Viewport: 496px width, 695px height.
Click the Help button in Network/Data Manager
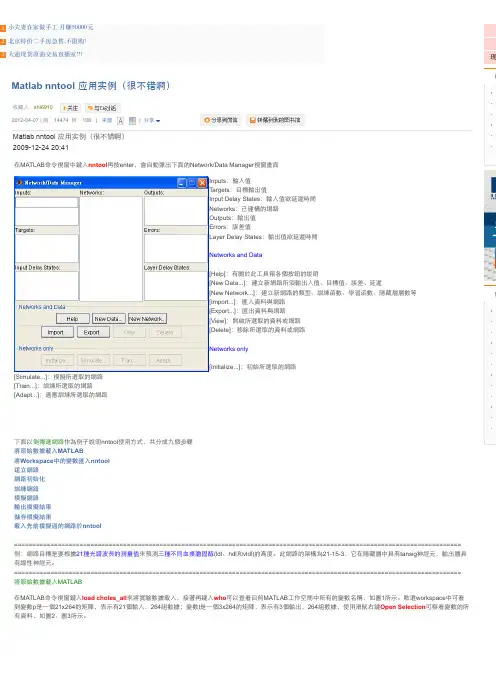[x=73, y=319]
